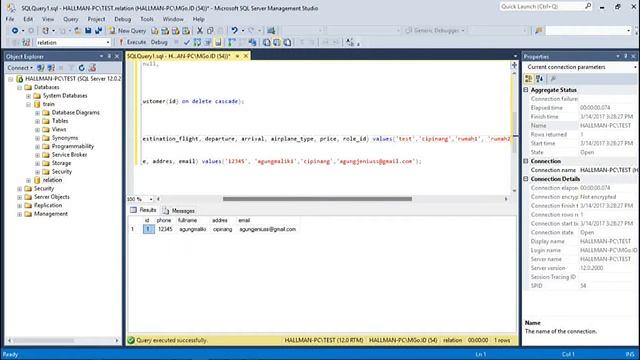Collapse the HALLMAN-PC\TEST server node

point(11,79)
